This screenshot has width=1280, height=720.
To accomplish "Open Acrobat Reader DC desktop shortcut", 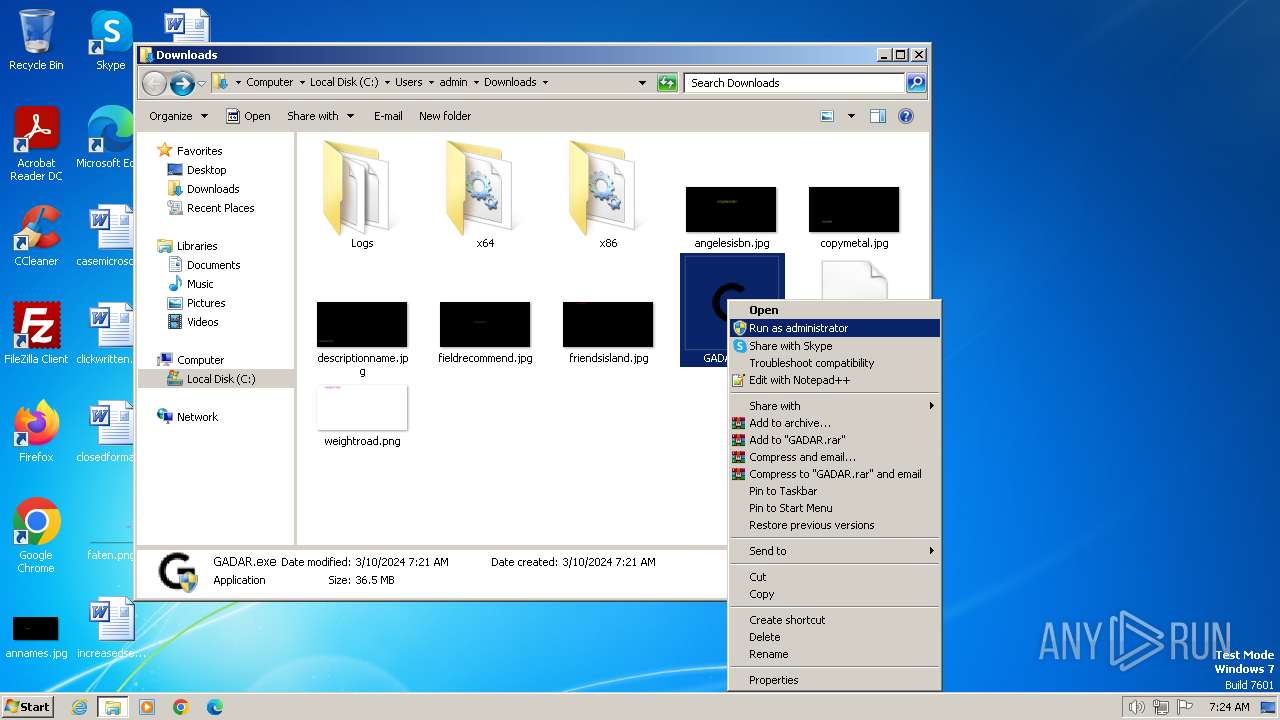I will point(36,144).
